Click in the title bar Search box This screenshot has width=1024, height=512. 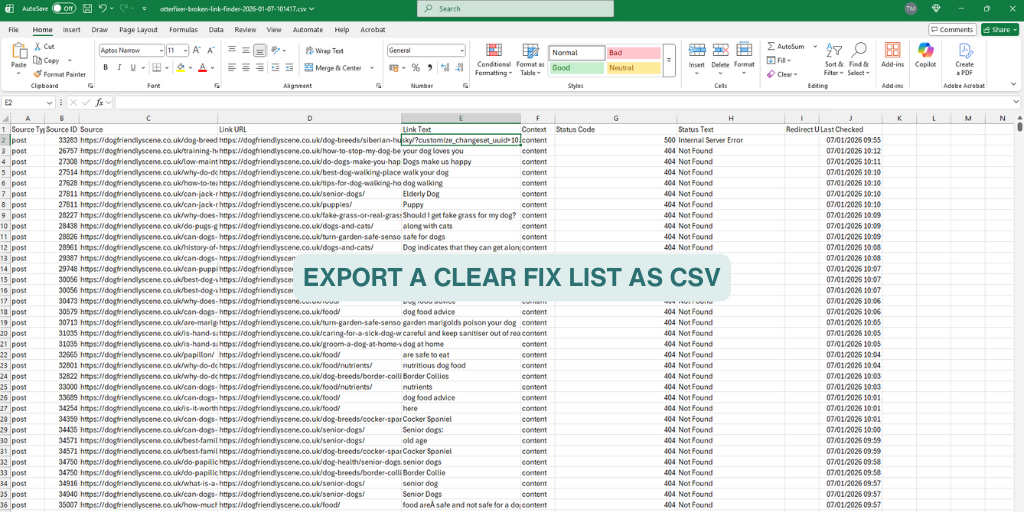point(515,9)
